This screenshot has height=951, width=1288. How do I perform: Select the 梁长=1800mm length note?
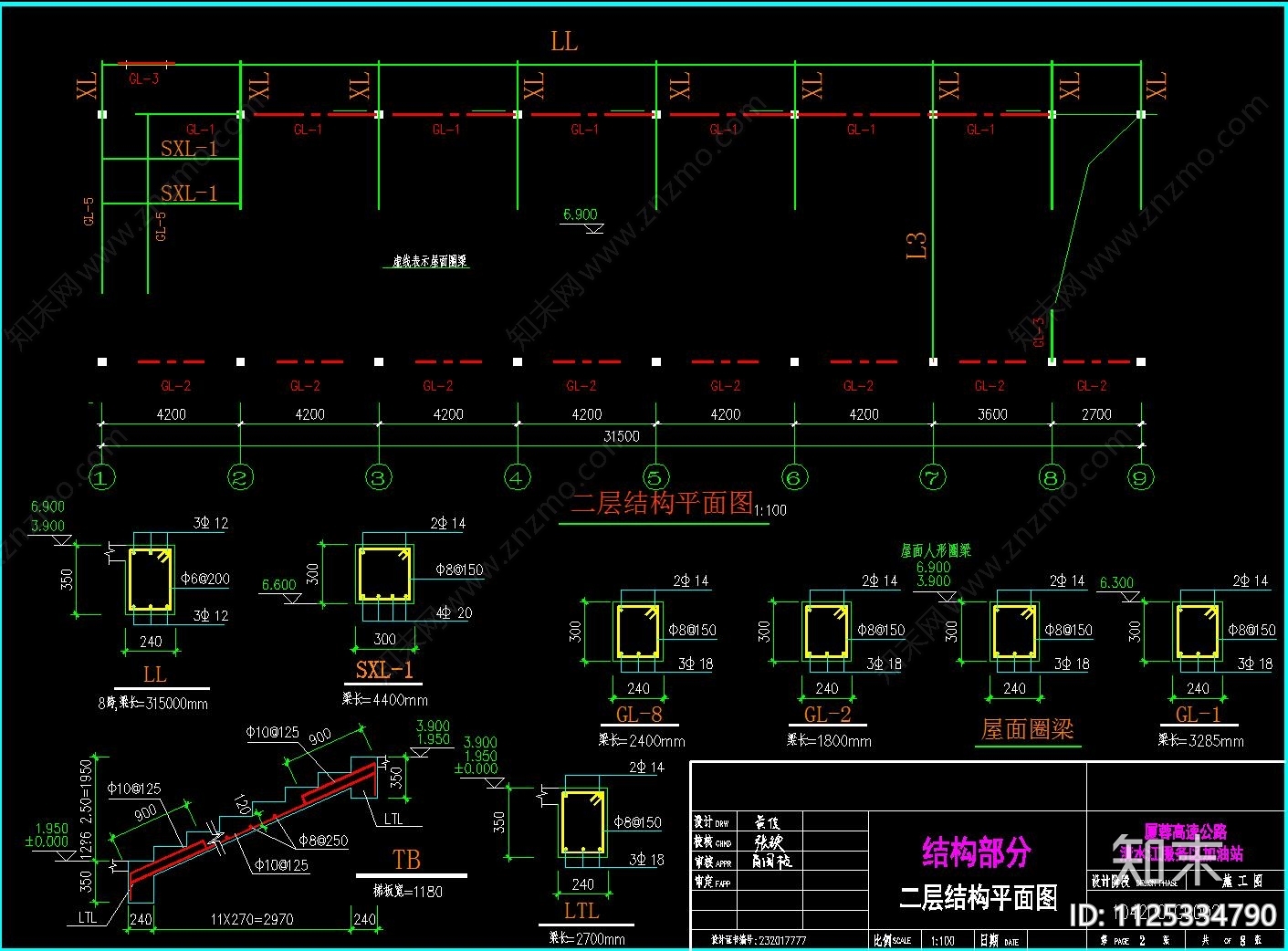coord(829,740)
